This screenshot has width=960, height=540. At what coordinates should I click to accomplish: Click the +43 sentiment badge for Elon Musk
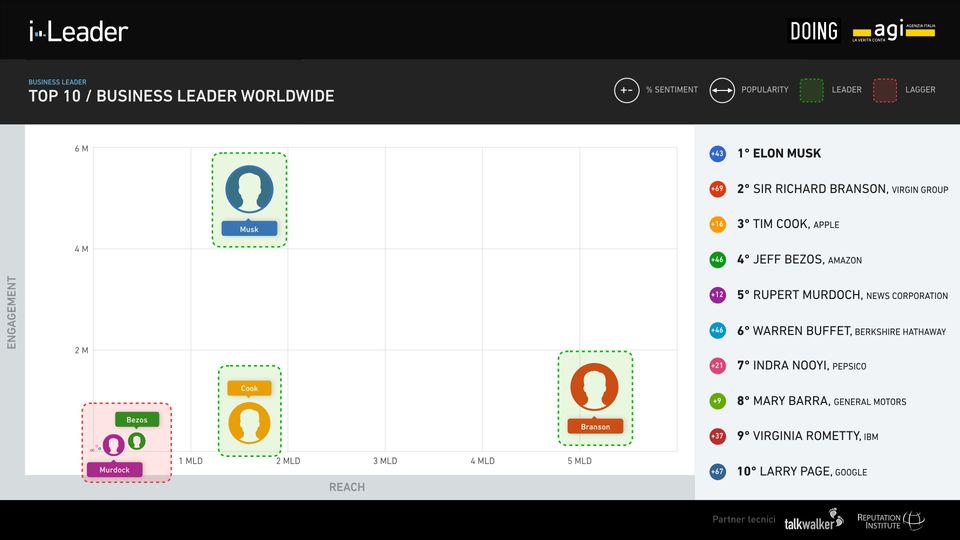[717, 154]
